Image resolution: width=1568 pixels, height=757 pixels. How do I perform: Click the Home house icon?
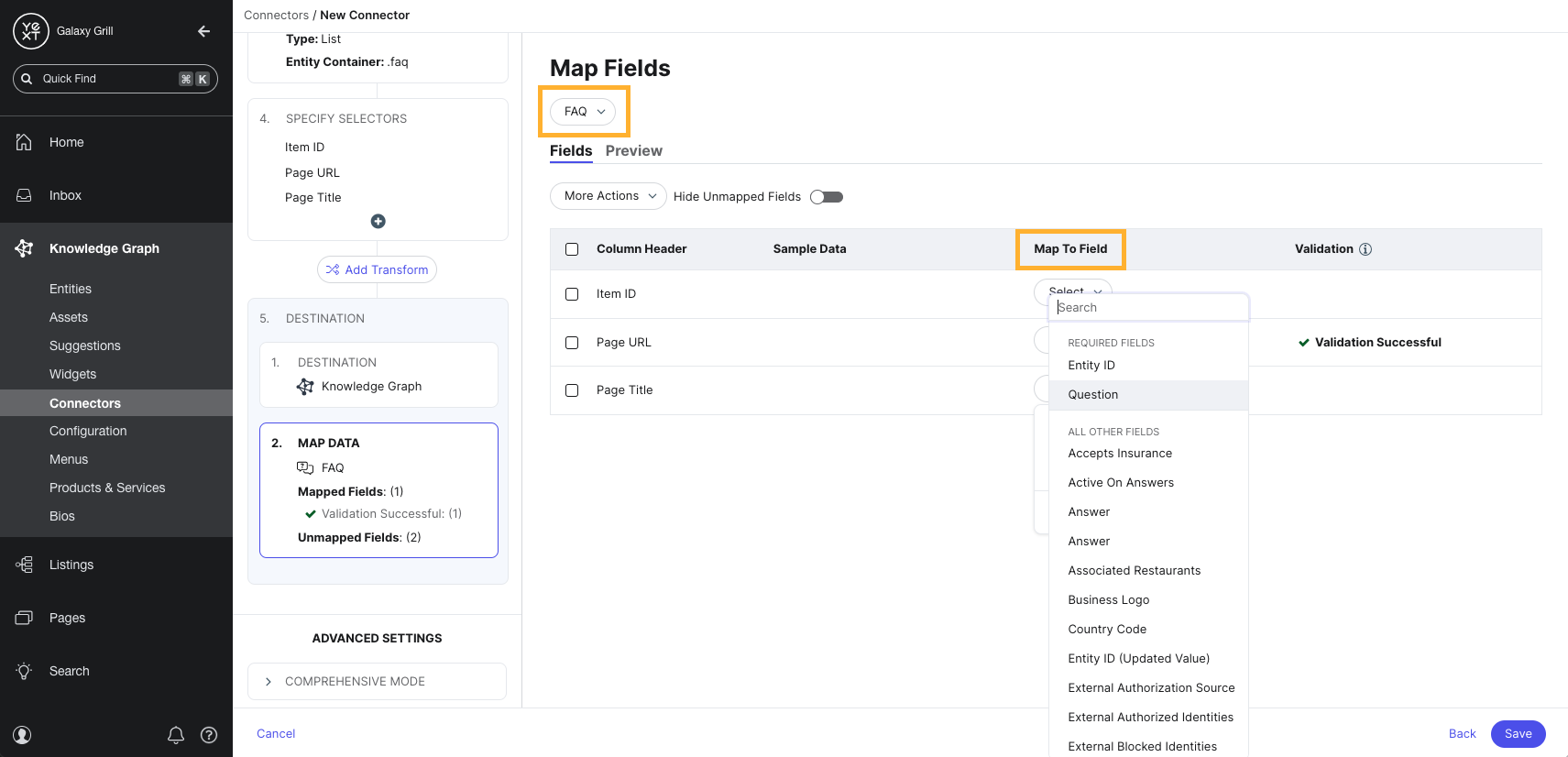coord(24,142)
